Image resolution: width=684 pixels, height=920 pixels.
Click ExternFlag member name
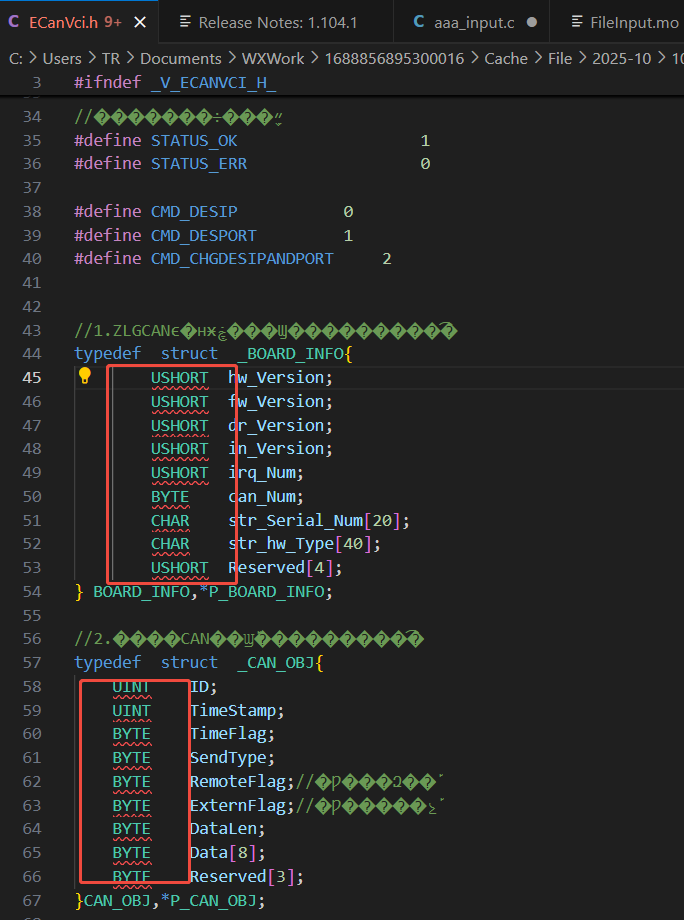pos(238,806)
